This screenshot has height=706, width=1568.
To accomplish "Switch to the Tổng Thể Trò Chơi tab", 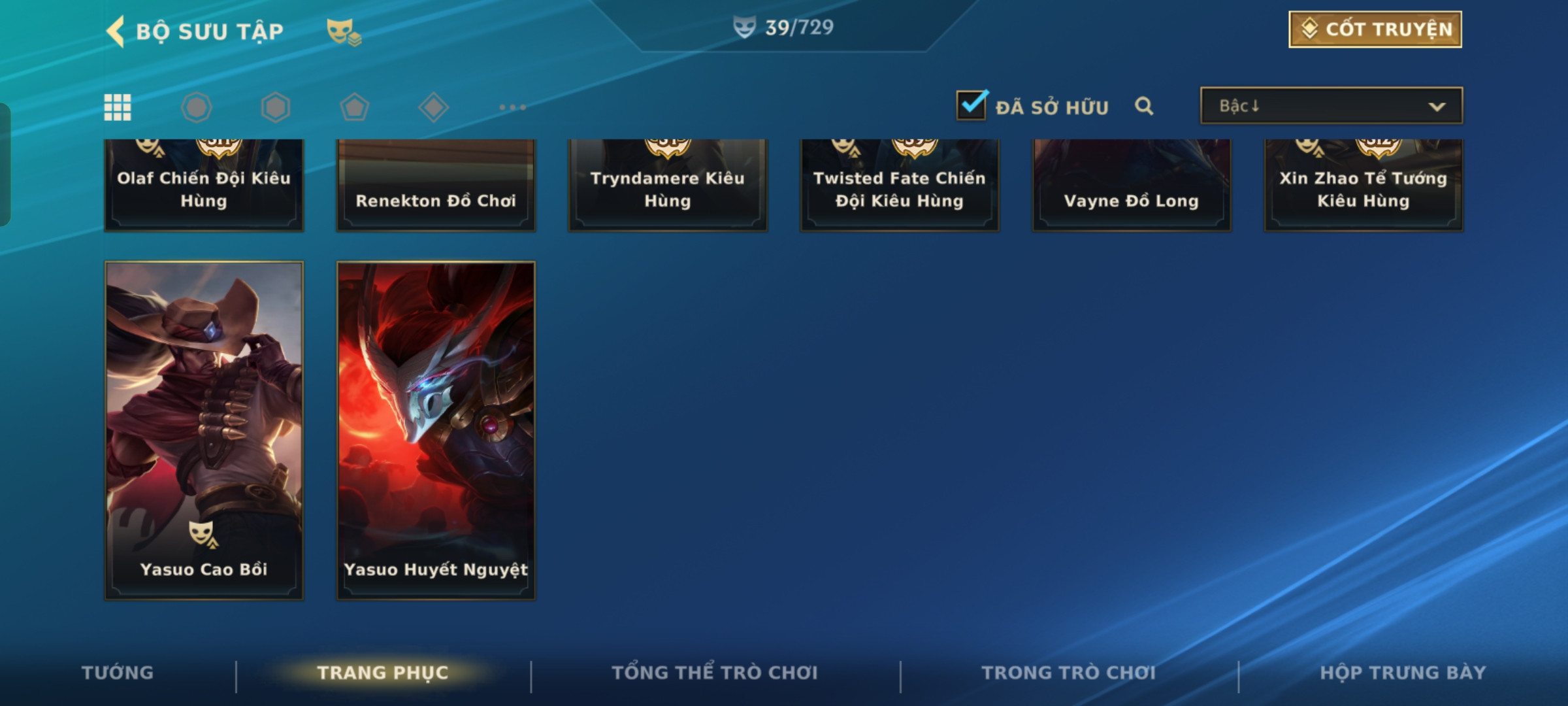I will pyautogui.click(x=715, y=673).
